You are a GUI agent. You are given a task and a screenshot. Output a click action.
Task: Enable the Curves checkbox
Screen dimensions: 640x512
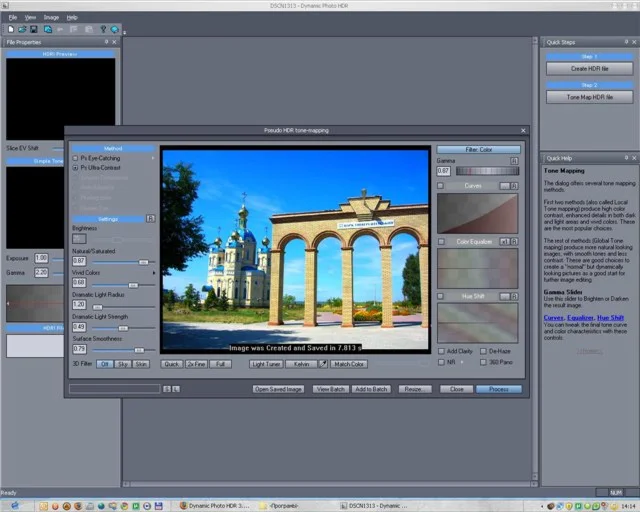tap(440, 186)
